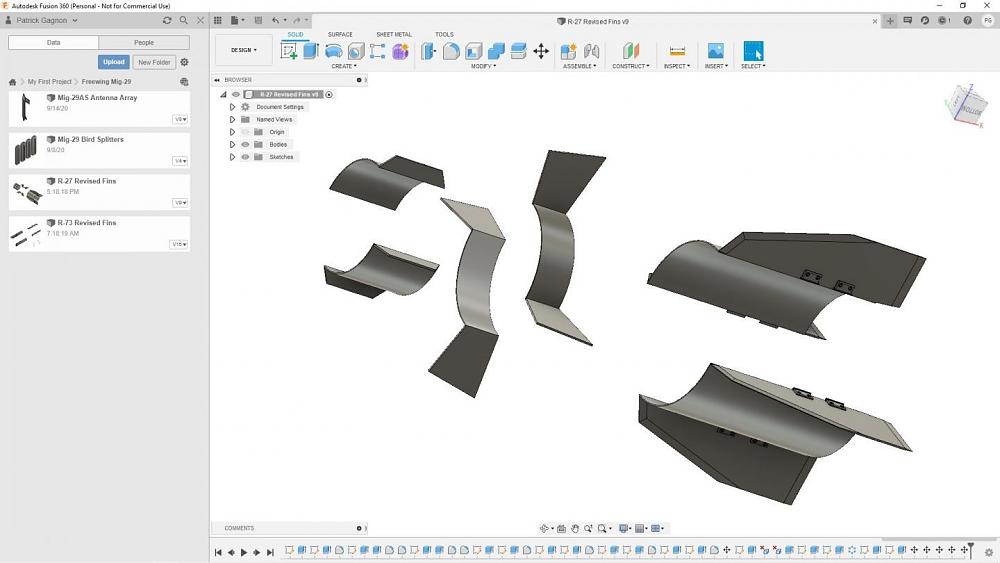Select the Joint tool
This screenshot has width=1000, height=563.
[x=591, y=51]
